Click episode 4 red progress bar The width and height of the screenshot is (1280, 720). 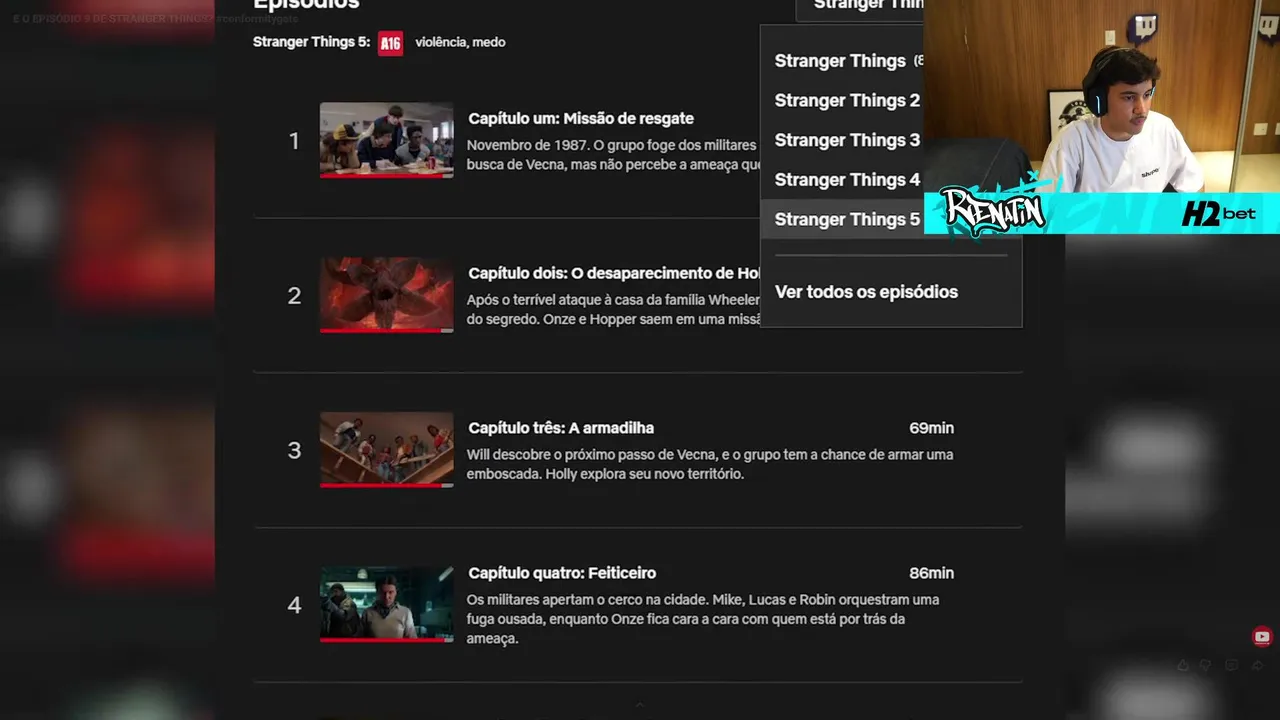(386, 640)
